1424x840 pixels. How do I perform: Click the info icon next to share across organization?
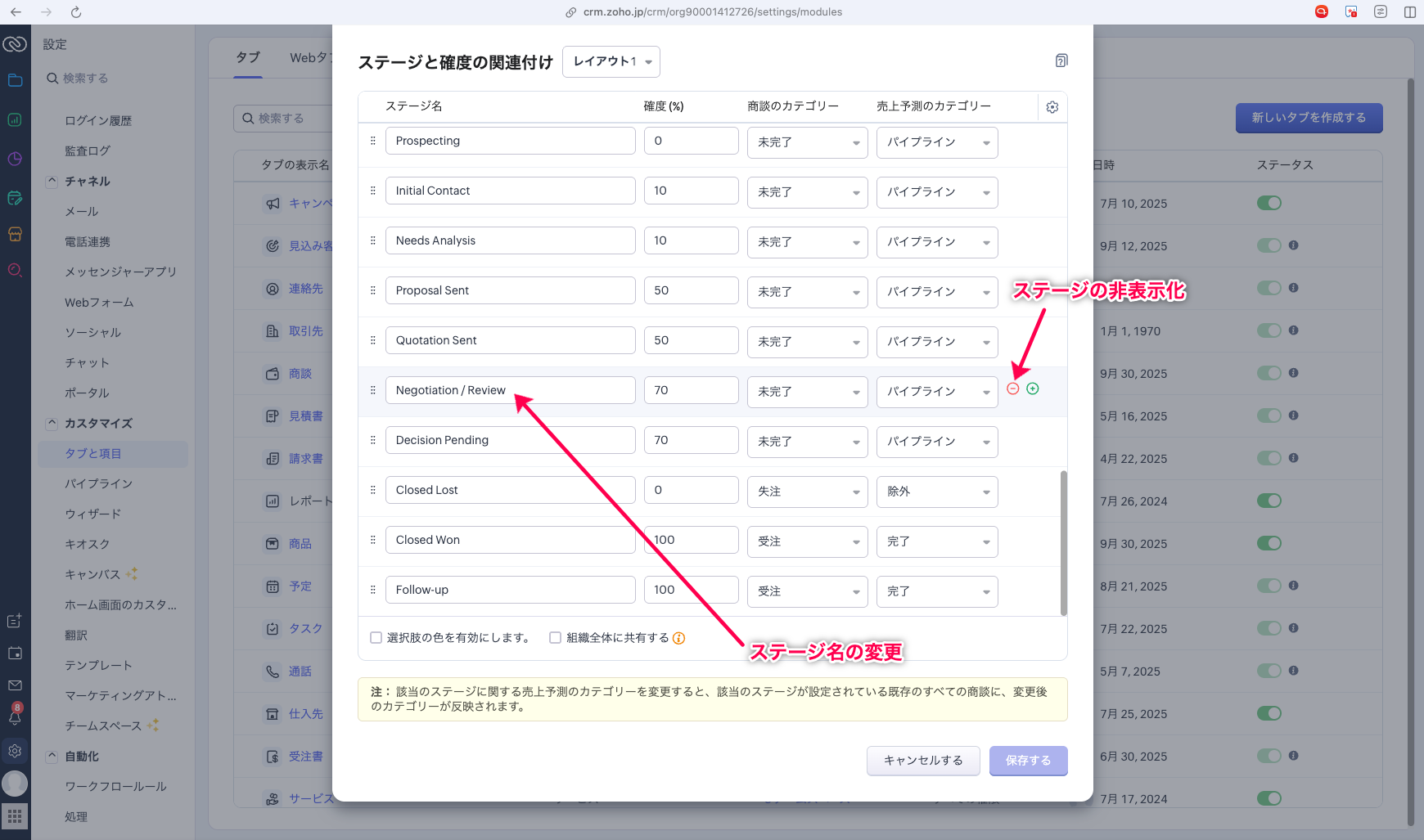679,638
